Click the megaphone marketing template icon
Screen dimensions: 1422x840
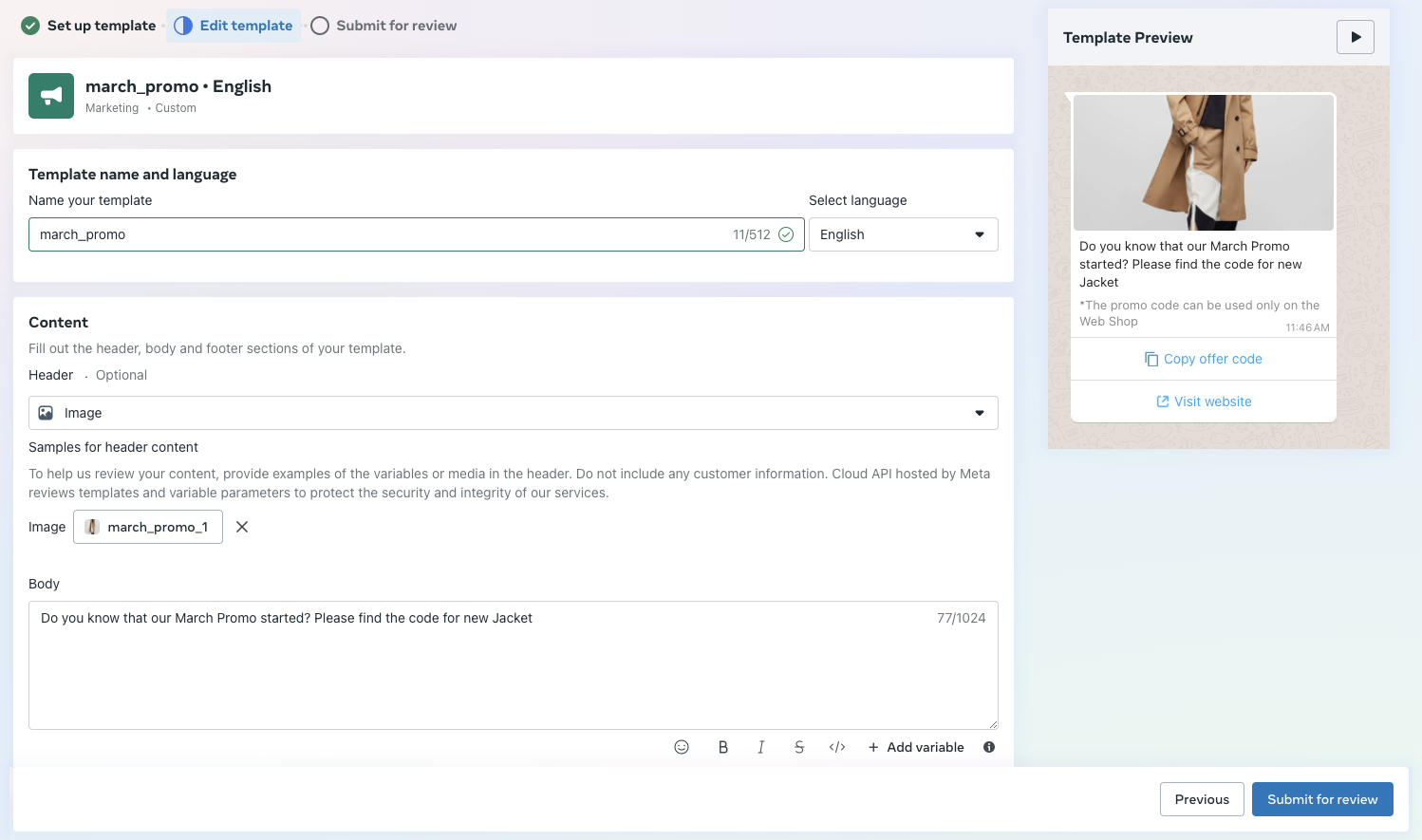click(x=51, y=96)
